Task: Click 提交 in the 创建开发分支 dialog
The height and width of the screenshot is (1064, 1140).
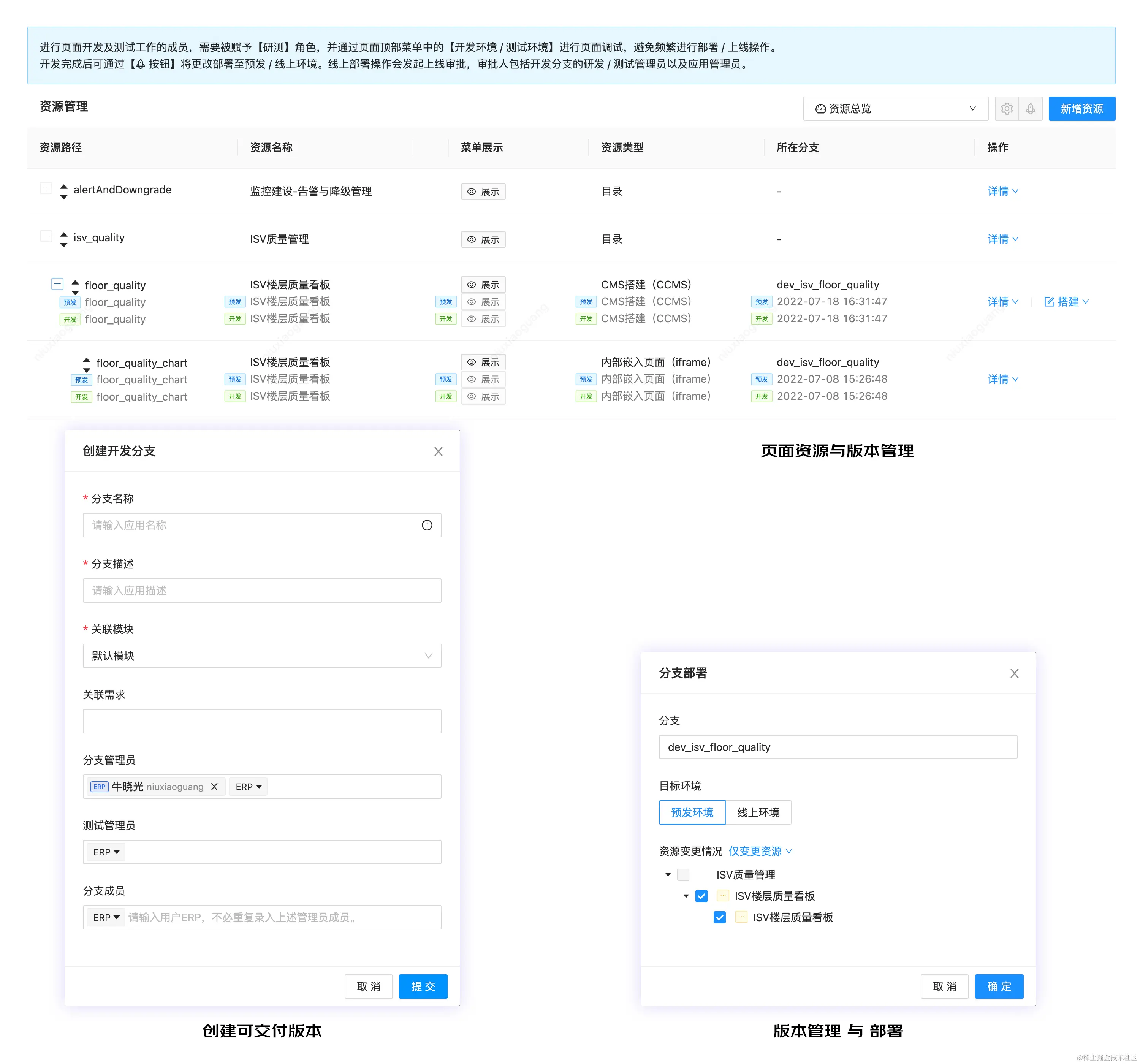Action: coord(423,986)
